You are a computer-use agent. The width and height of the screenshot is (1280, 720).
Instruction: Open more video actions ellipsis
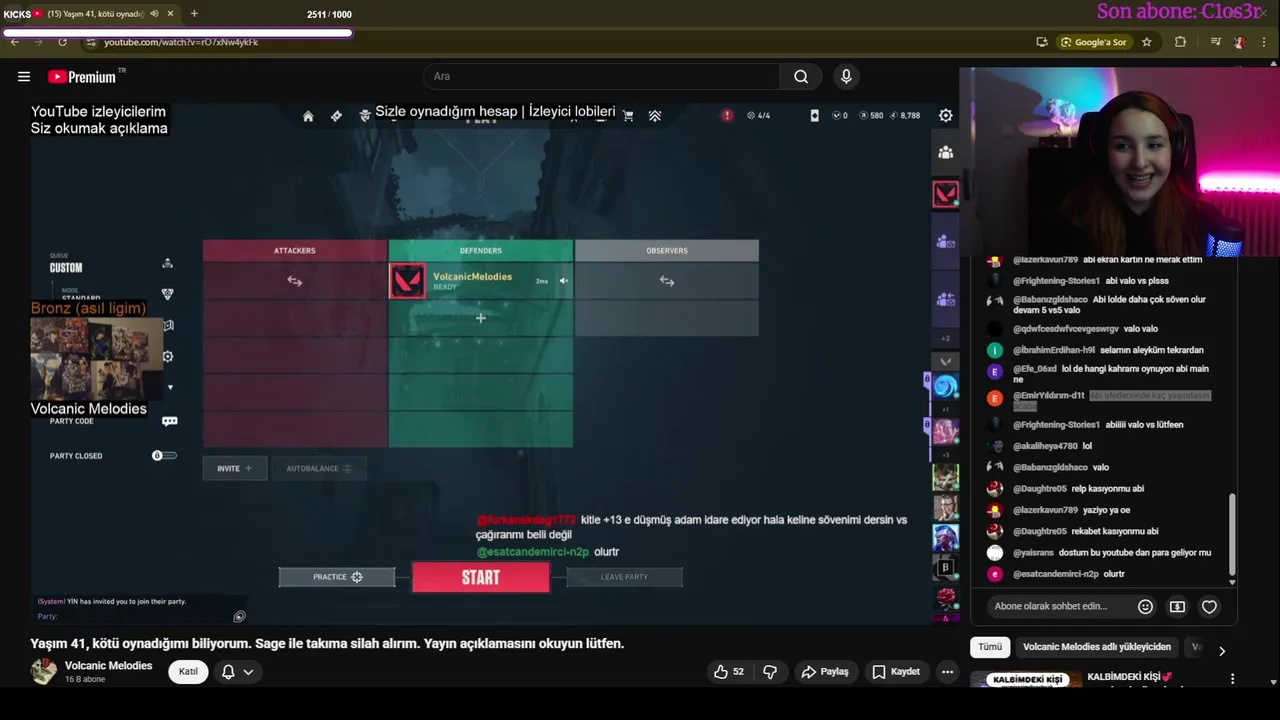point(947,672)
